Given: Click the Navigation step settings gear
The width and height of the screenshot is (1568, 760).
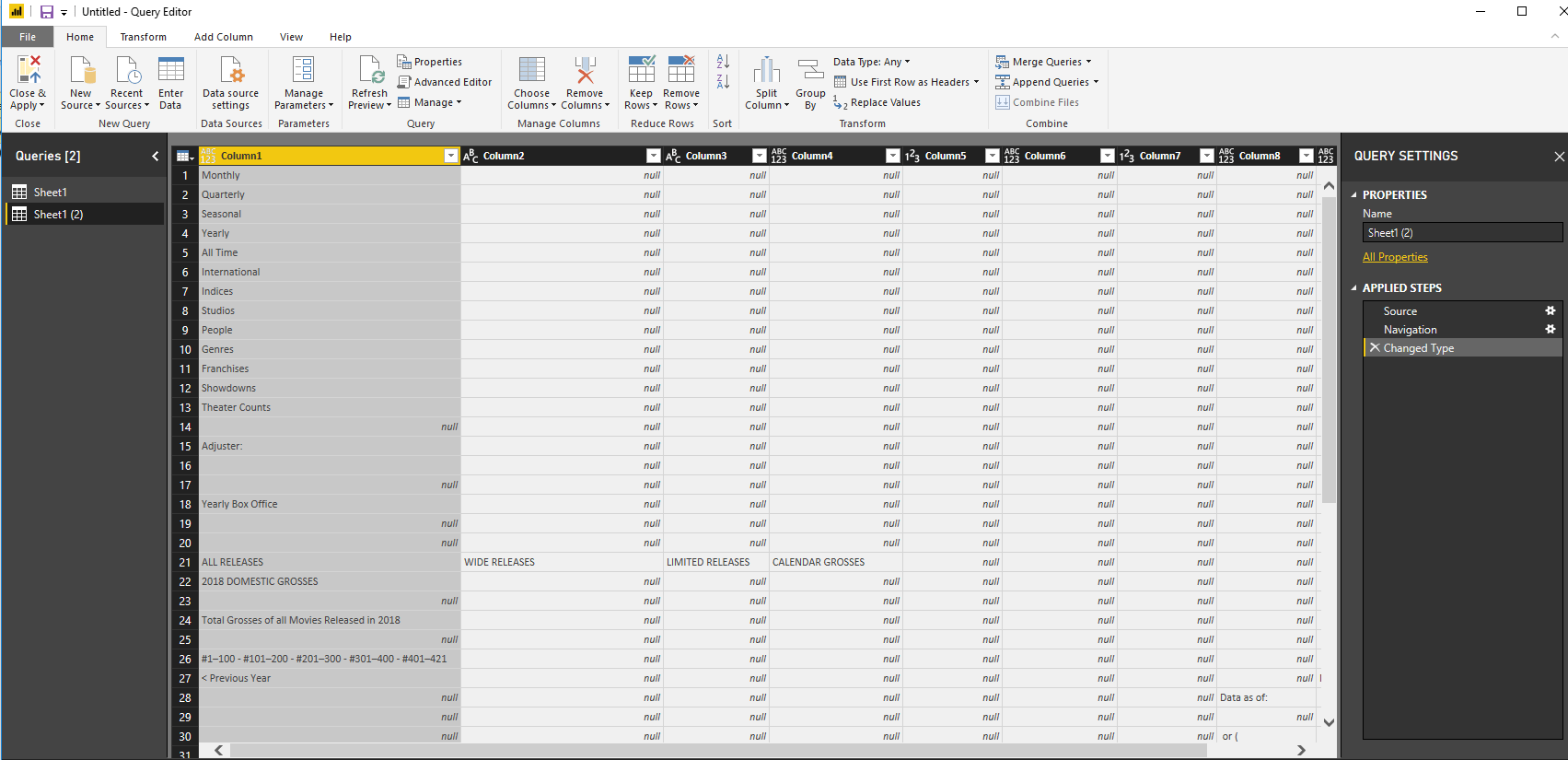Looking at the screenshot, I should point(1551,329).
